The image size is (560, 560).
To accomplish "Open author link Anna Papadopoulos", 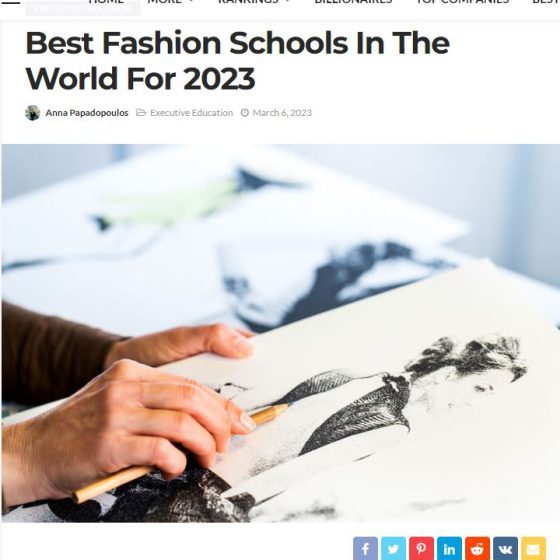I will [87, 113].
